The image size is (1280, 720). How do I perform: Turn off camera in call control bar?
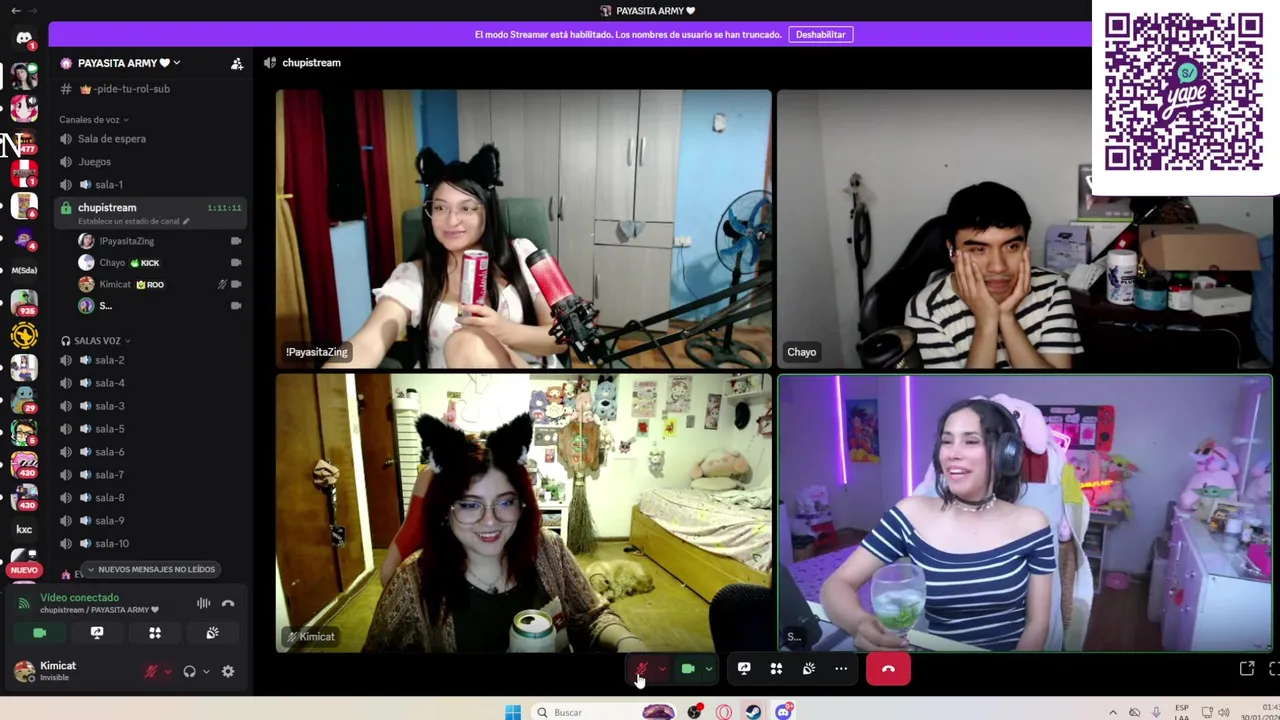tap(688, 668)
